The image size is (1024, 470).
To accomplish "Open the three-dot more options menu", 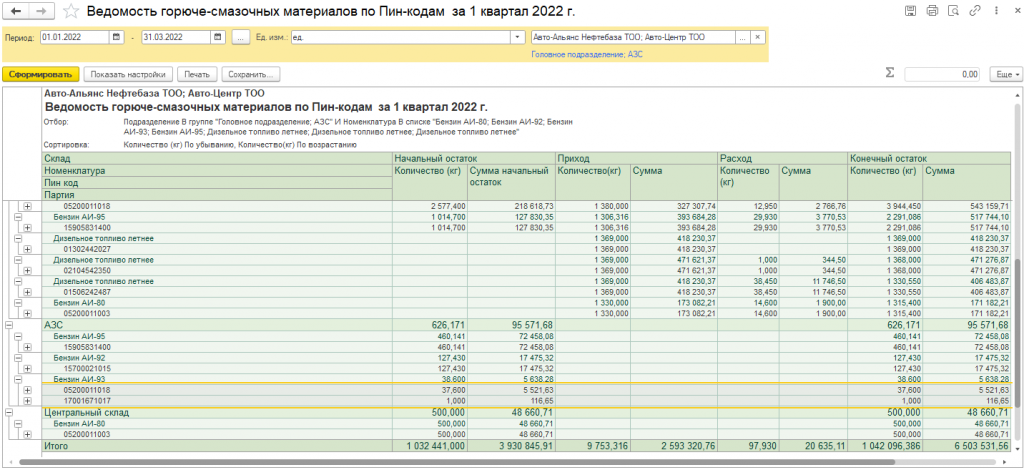I will (x=994, y=12).
